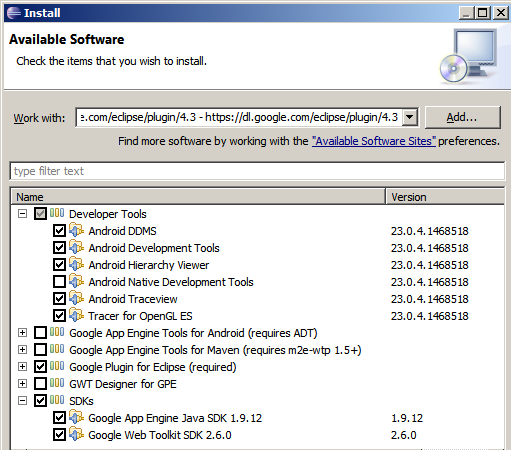The width and height of the screenshot is (511, 450).
Task: Select the SDKs label
Action: click(81, 401)
